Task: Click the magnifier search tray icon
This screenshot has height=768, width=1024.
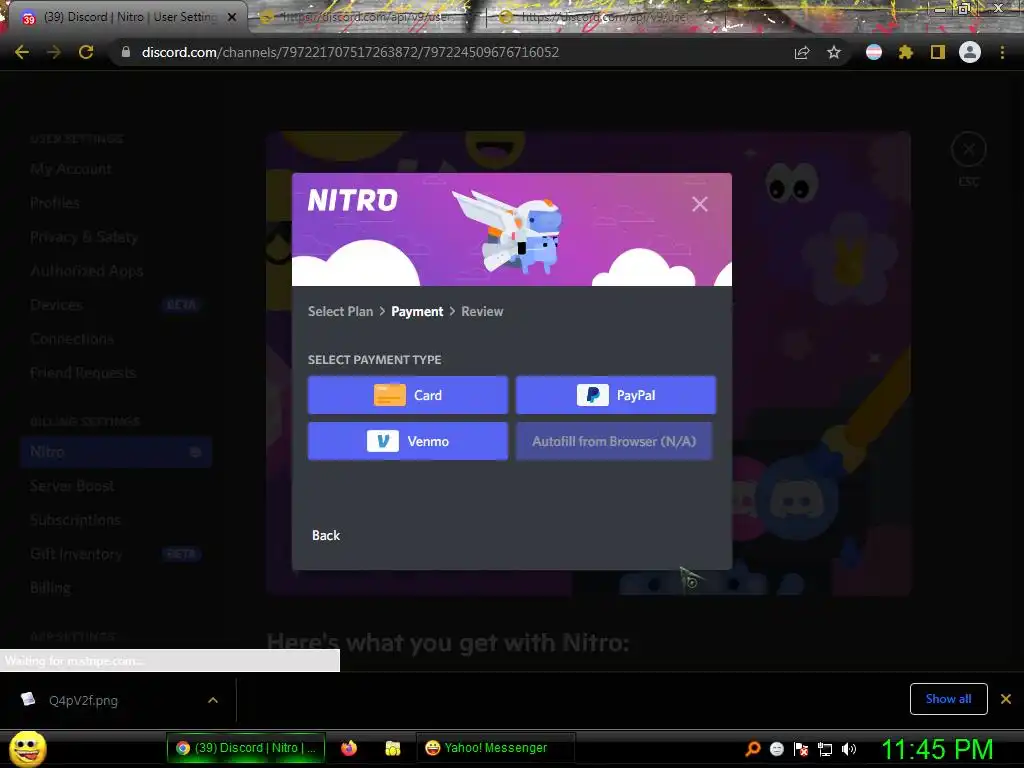Action: [x=752, y=749]
